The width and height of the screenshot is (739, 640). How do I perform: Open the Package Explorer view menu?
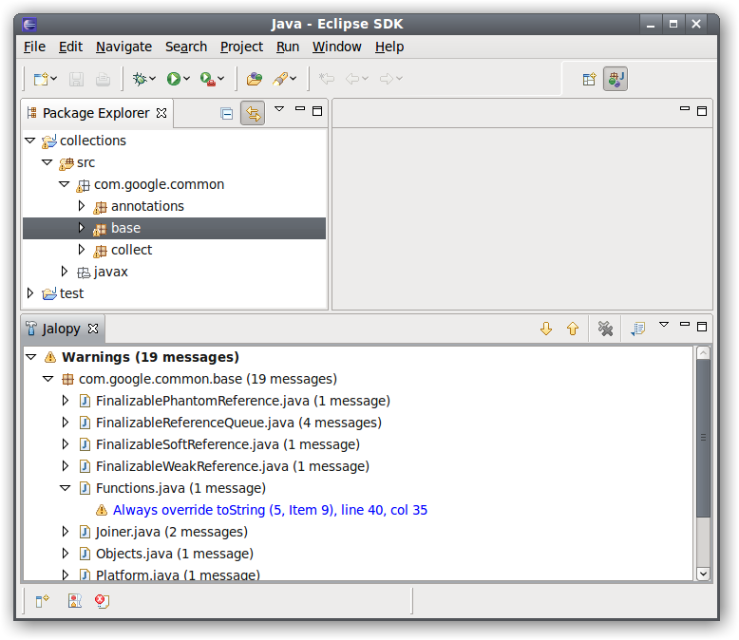tap(279, 109)
